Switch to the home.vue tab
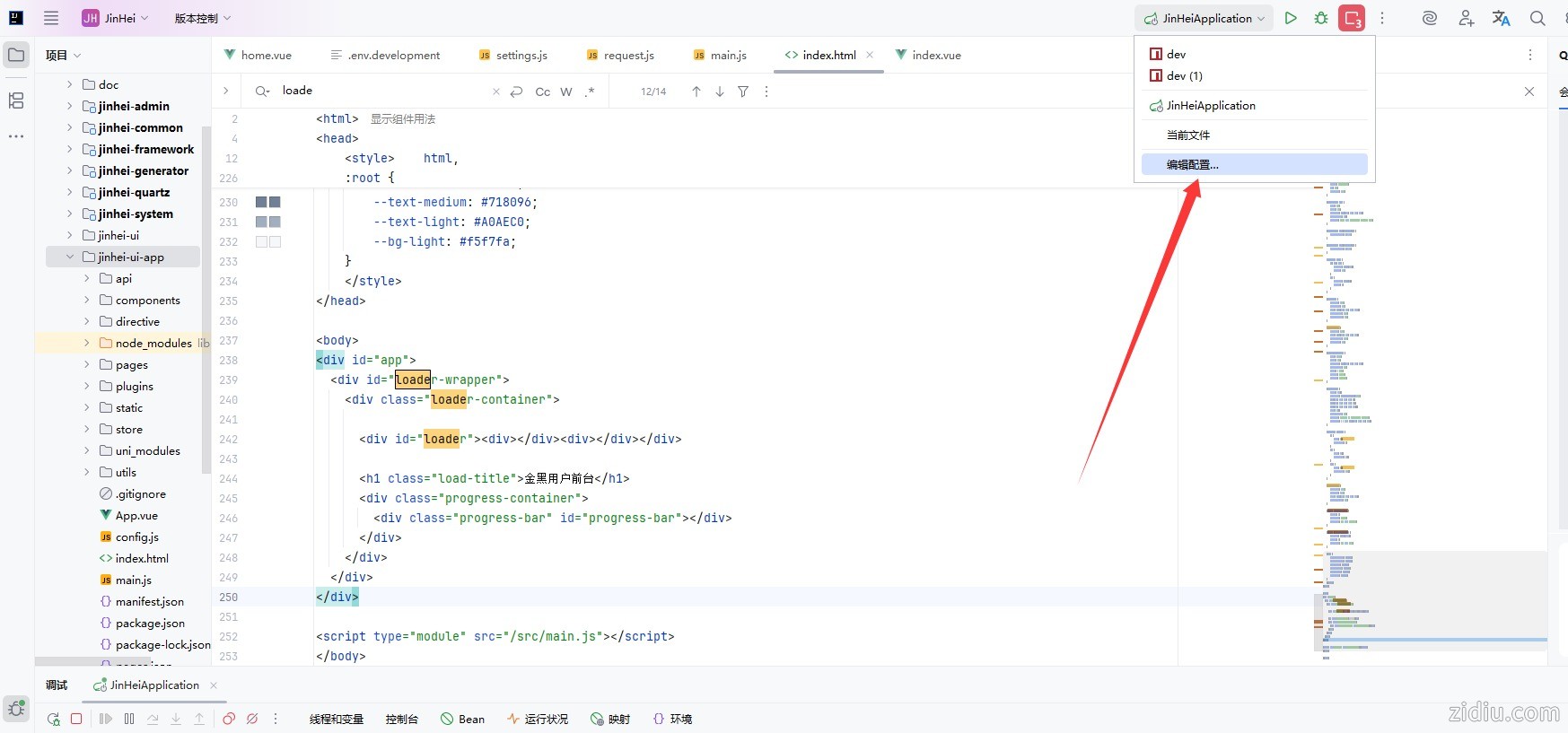The image size is (1568, 733). [x=258, y=55]
